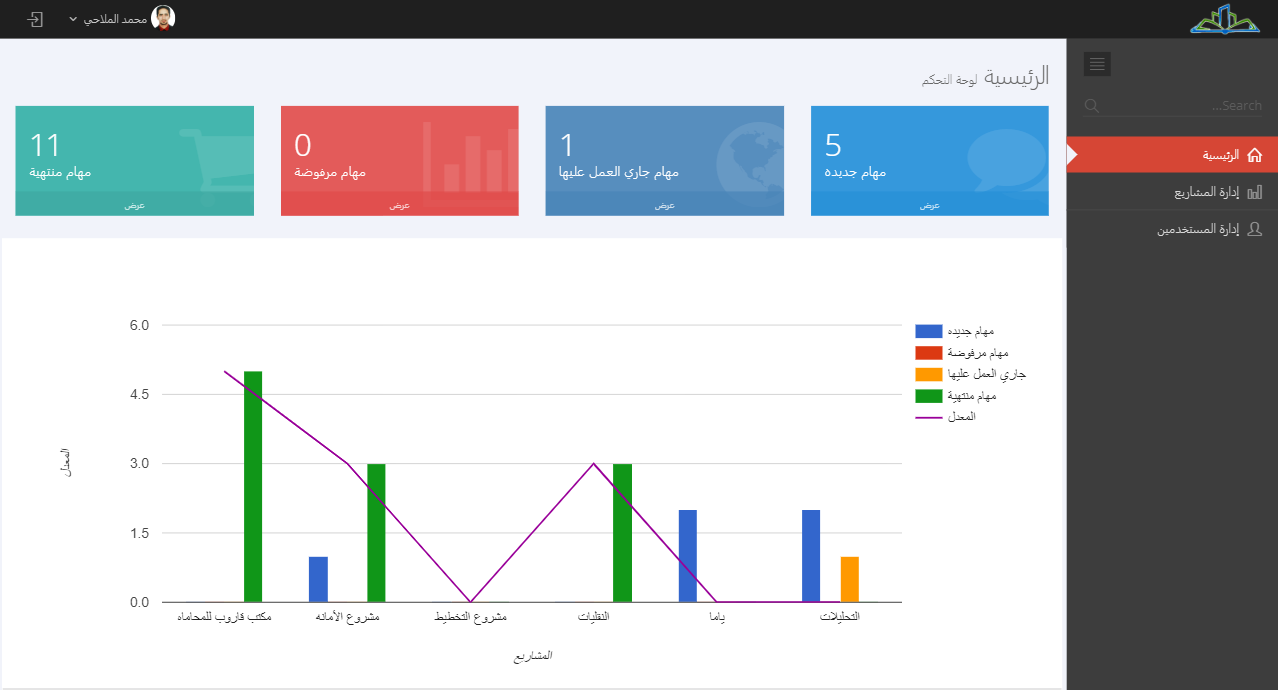
Task: Click axis label مكتب قاروب للمحاماه
Action: click(x=224, y=617)
